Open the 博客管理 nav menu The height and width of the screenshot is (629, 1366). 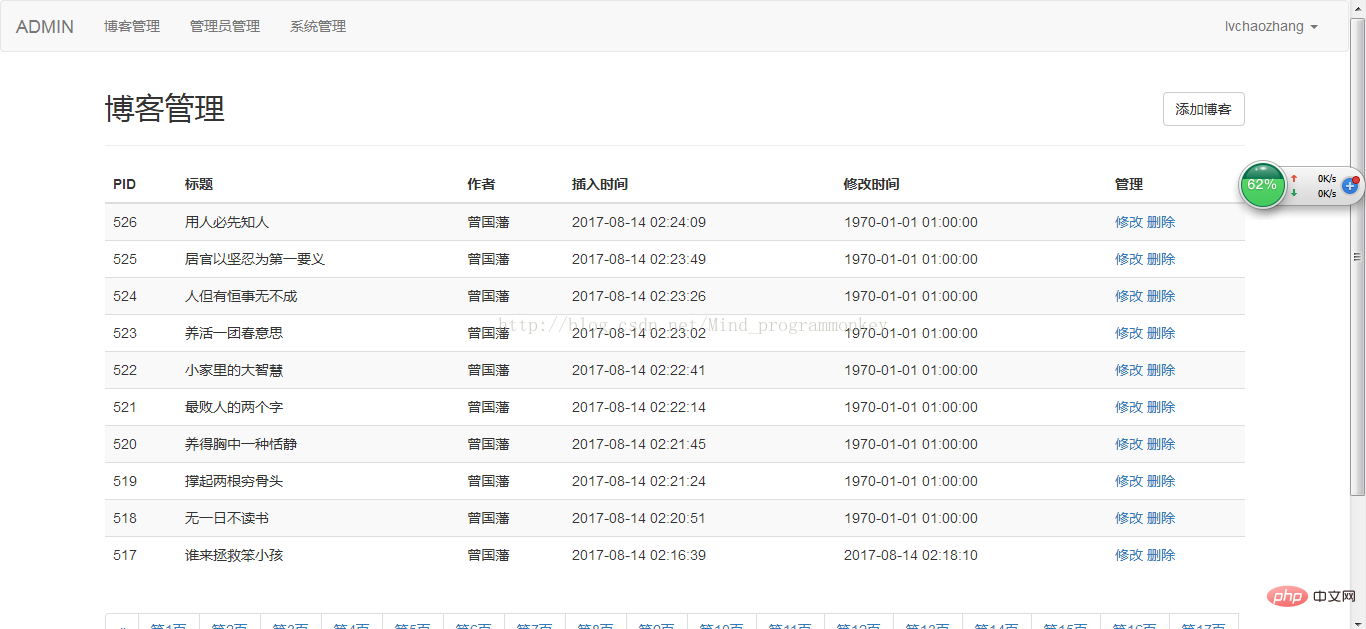(x=132, y=27)
